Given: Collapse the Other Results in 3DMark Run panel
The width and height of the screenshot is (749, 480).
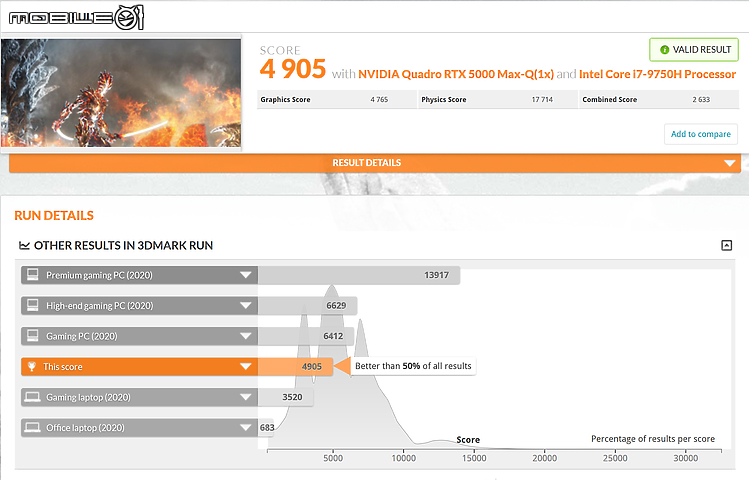Looking at the screenshot, I should point(727,245).
